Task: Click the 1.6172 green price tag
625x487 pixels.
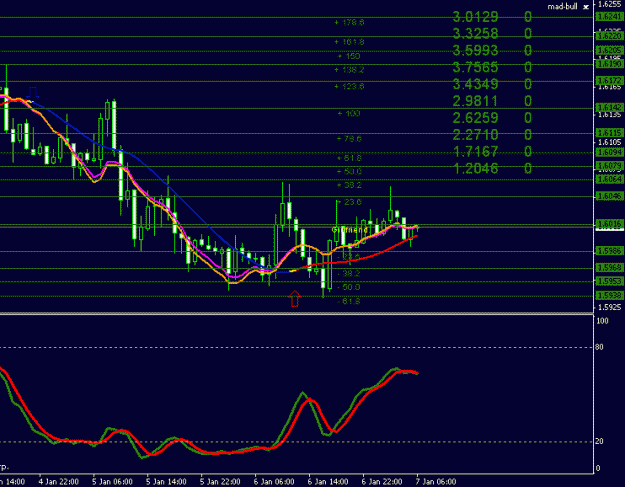Action: click(609, 81)
